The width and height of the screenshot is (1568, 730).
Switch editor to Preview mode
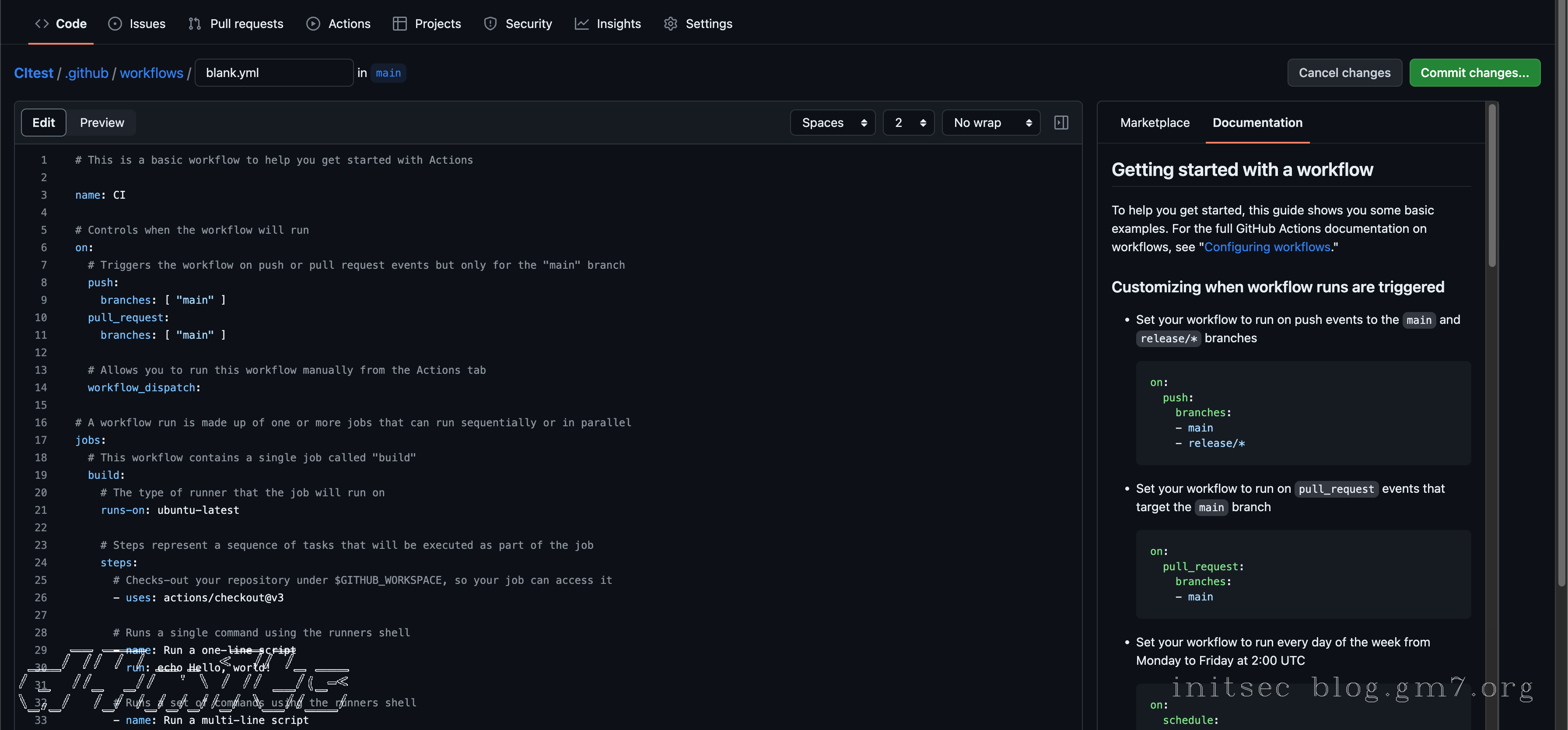pyautogui.click(x=101, y=123)
